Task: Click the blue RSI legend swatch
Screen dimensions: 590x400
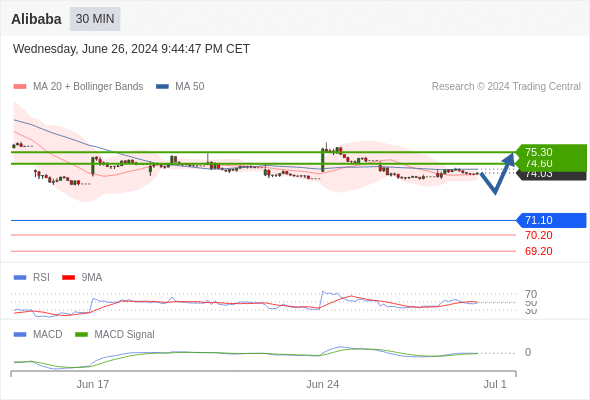Action: [x=20, y=278]
